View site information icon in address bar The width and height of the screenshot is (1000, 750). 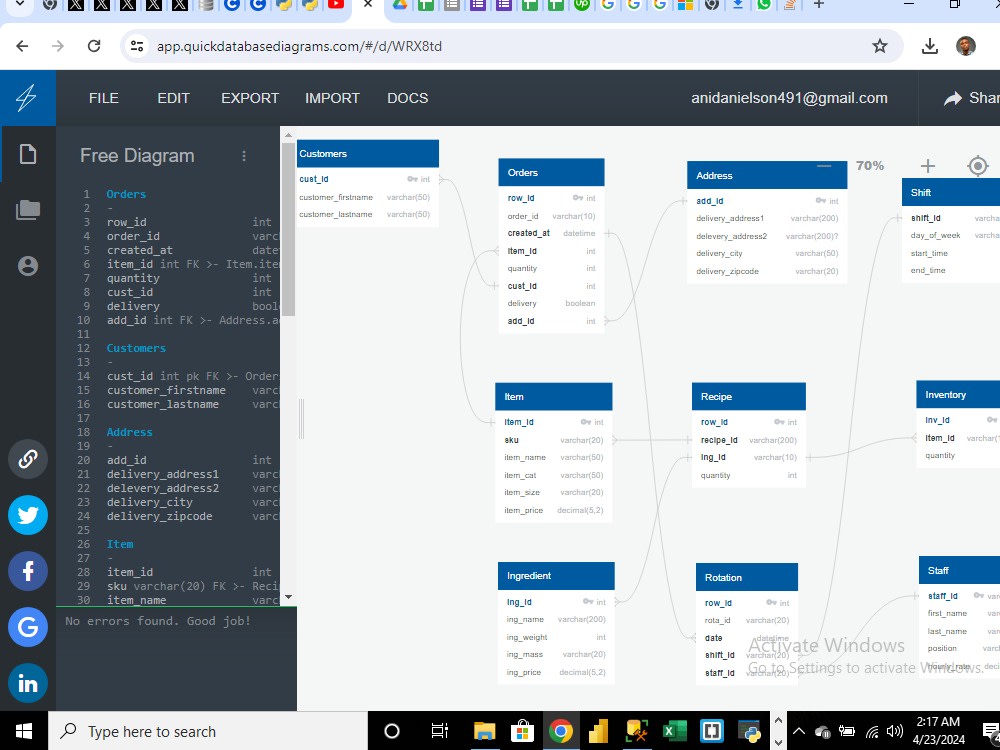[x=136, y=46]
